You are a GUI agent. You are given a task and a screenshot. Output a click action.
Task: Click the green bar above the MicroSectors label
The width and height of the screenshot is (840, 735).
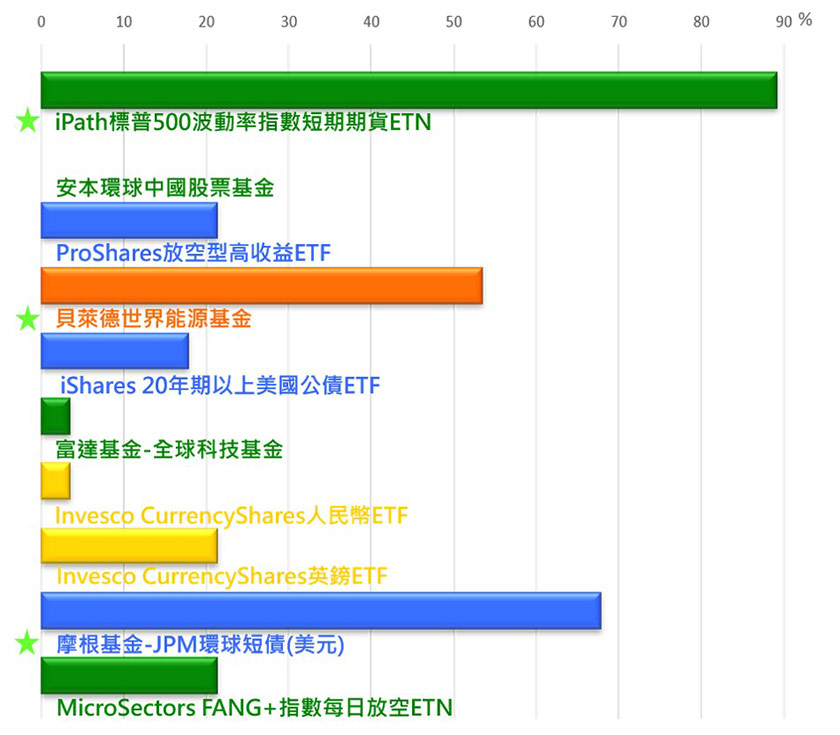(x=129, y=676)
